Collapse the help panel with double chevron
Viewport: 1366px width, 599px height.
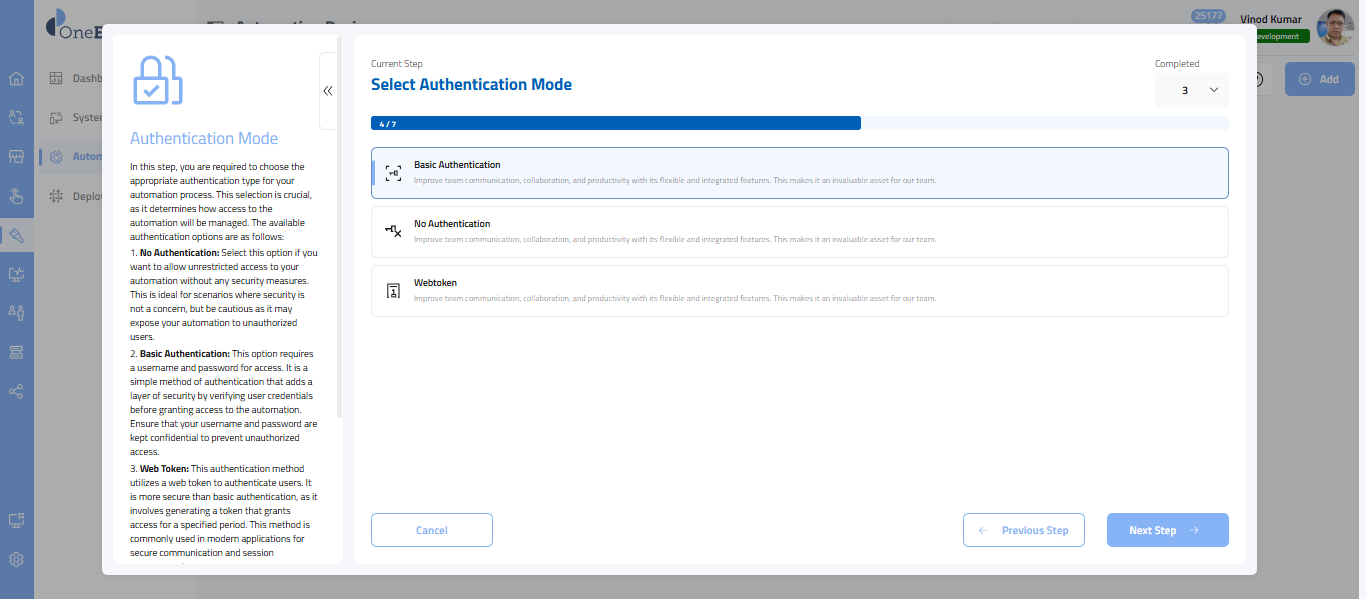tap(328, 91)
